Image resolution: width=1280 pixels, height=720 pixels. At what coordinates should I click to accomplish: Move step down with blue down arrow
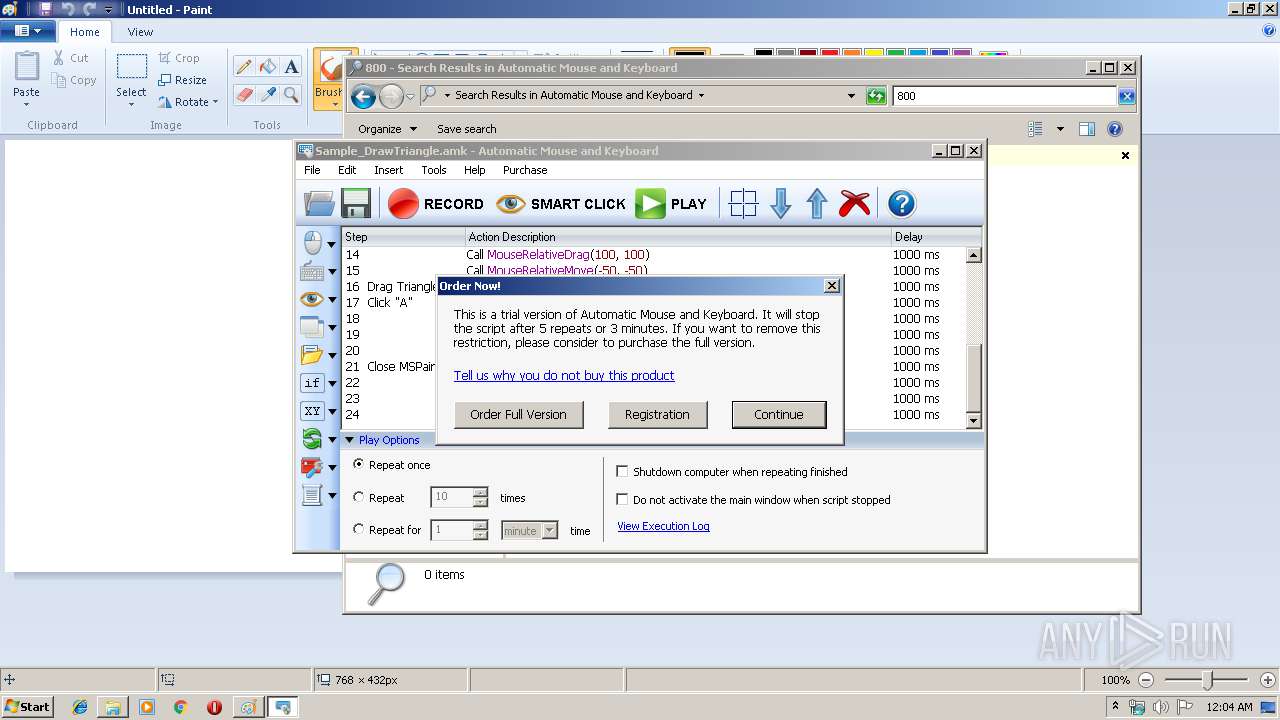coord(781,204)
